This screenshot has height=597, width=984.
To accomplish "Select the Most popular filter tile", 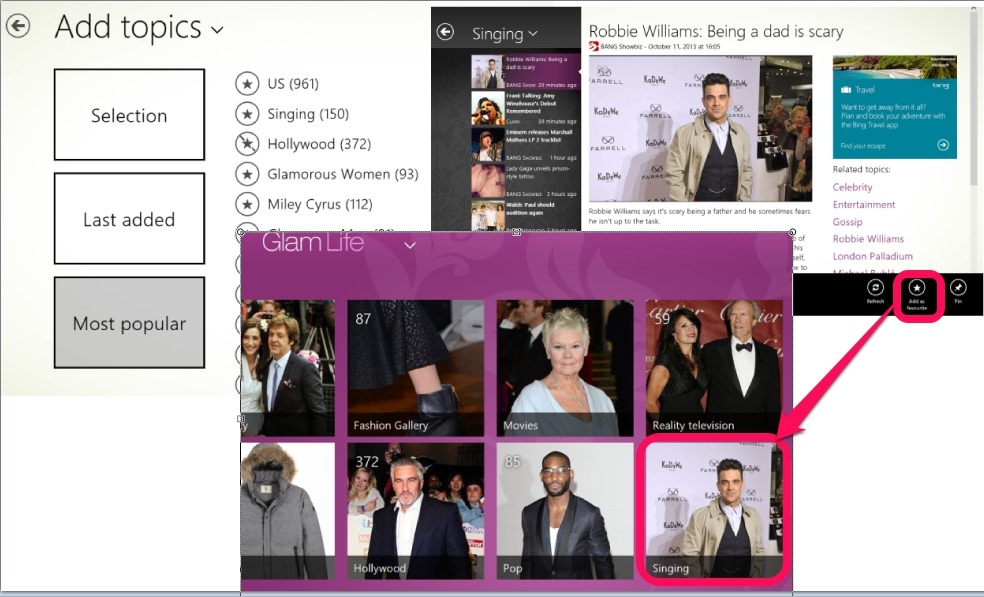I will 129,323.
